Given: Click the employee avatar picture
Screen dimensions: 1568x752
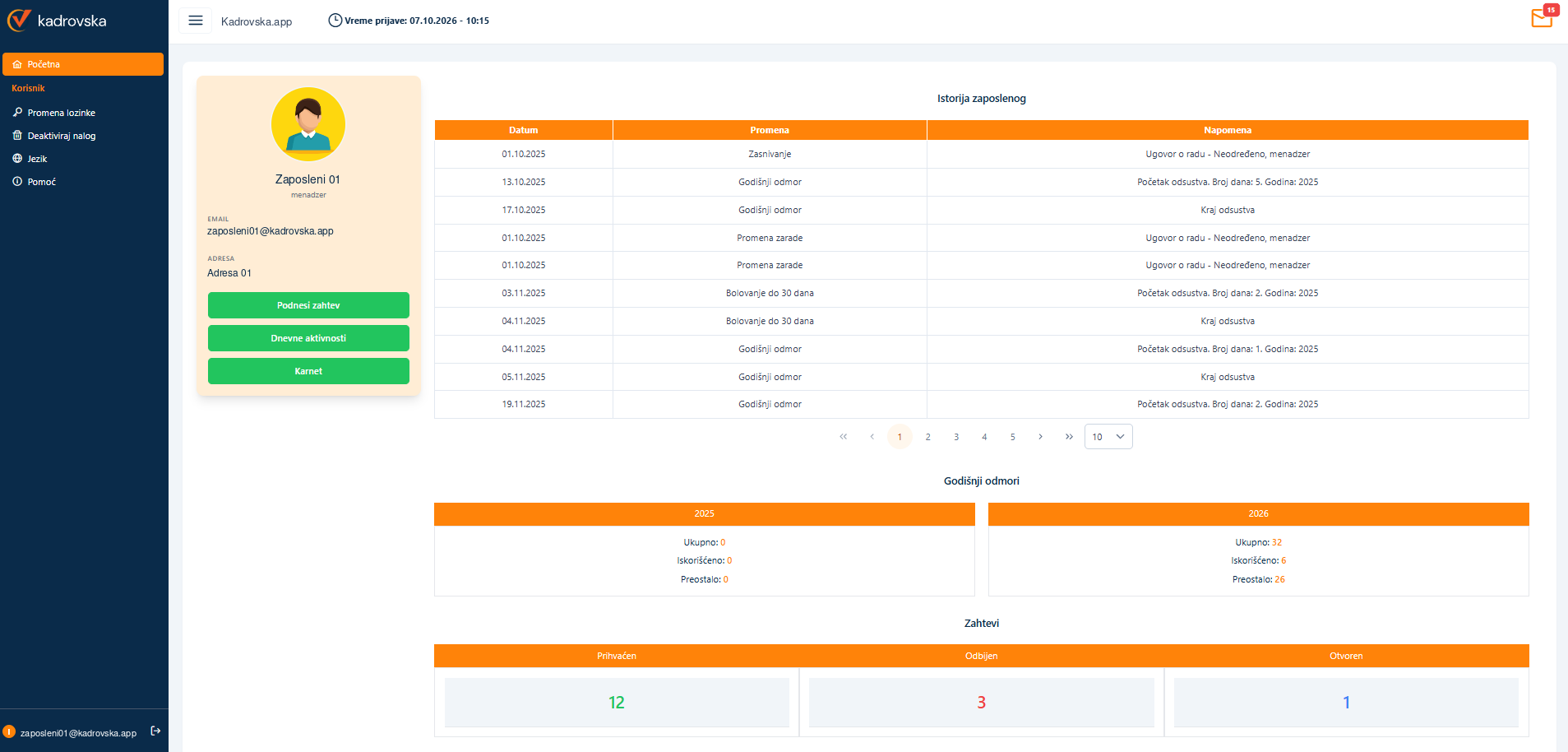Looking at the screenshot, I should (308, 124).
